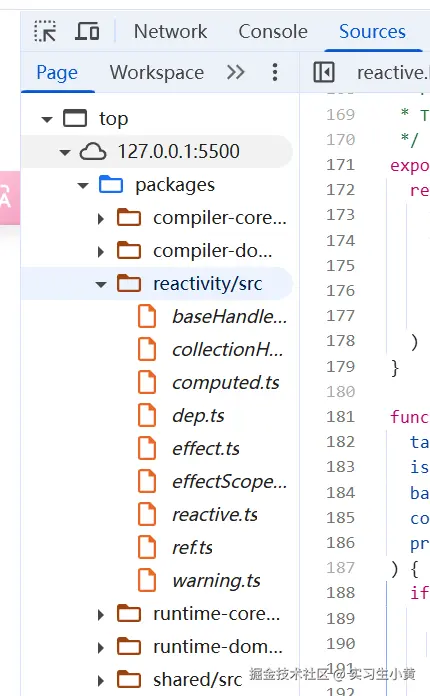Open dep.ts in the editor
This screenshot has width=430, height=696.
tap(198, 416)
